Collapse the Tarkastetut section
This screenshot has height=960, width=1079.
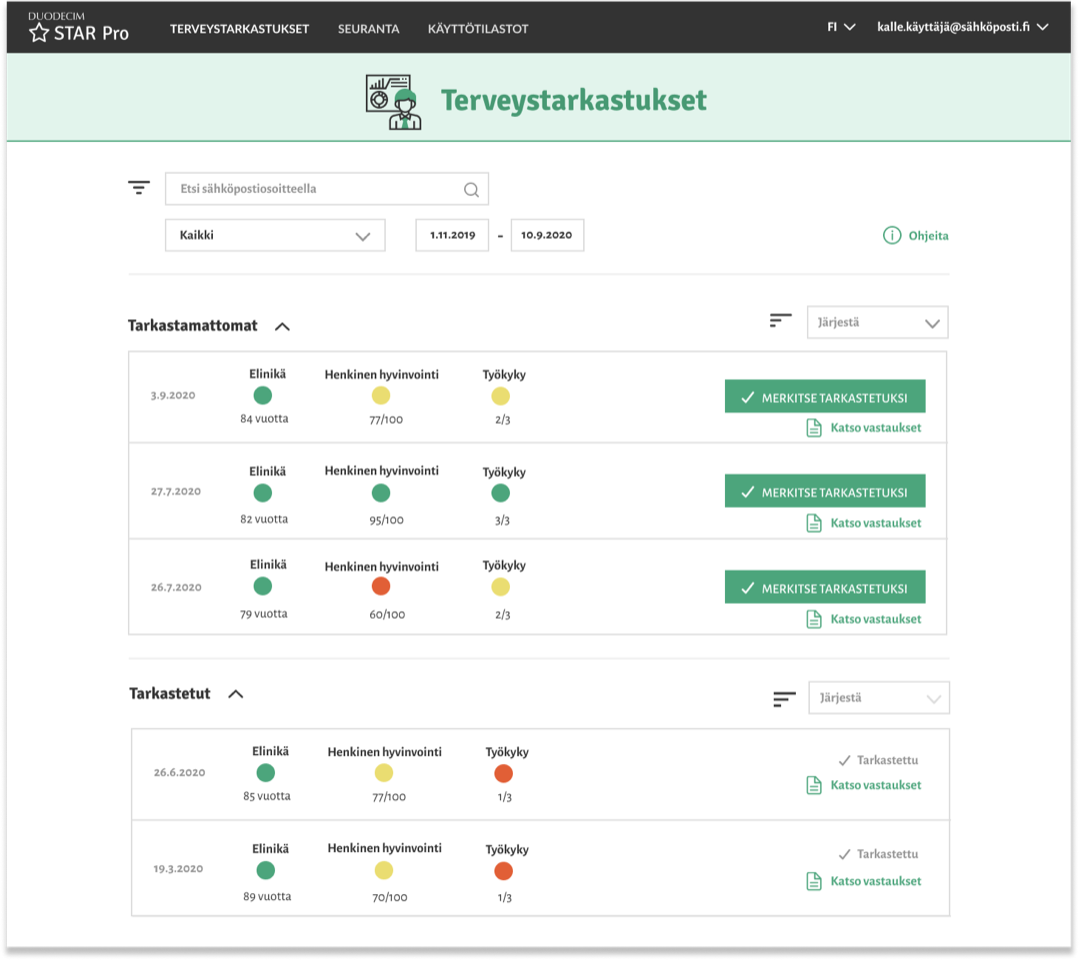(x=235, y=694)
